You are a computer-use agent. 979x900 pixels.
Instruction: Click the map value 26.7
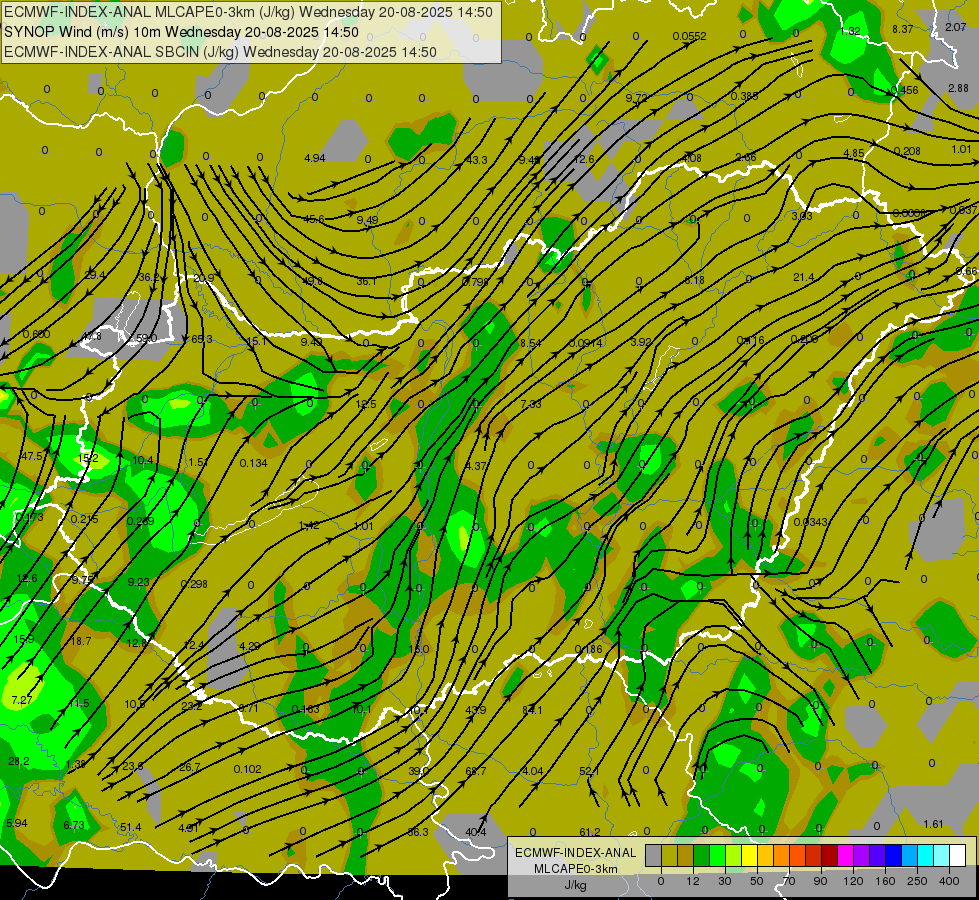190,767
